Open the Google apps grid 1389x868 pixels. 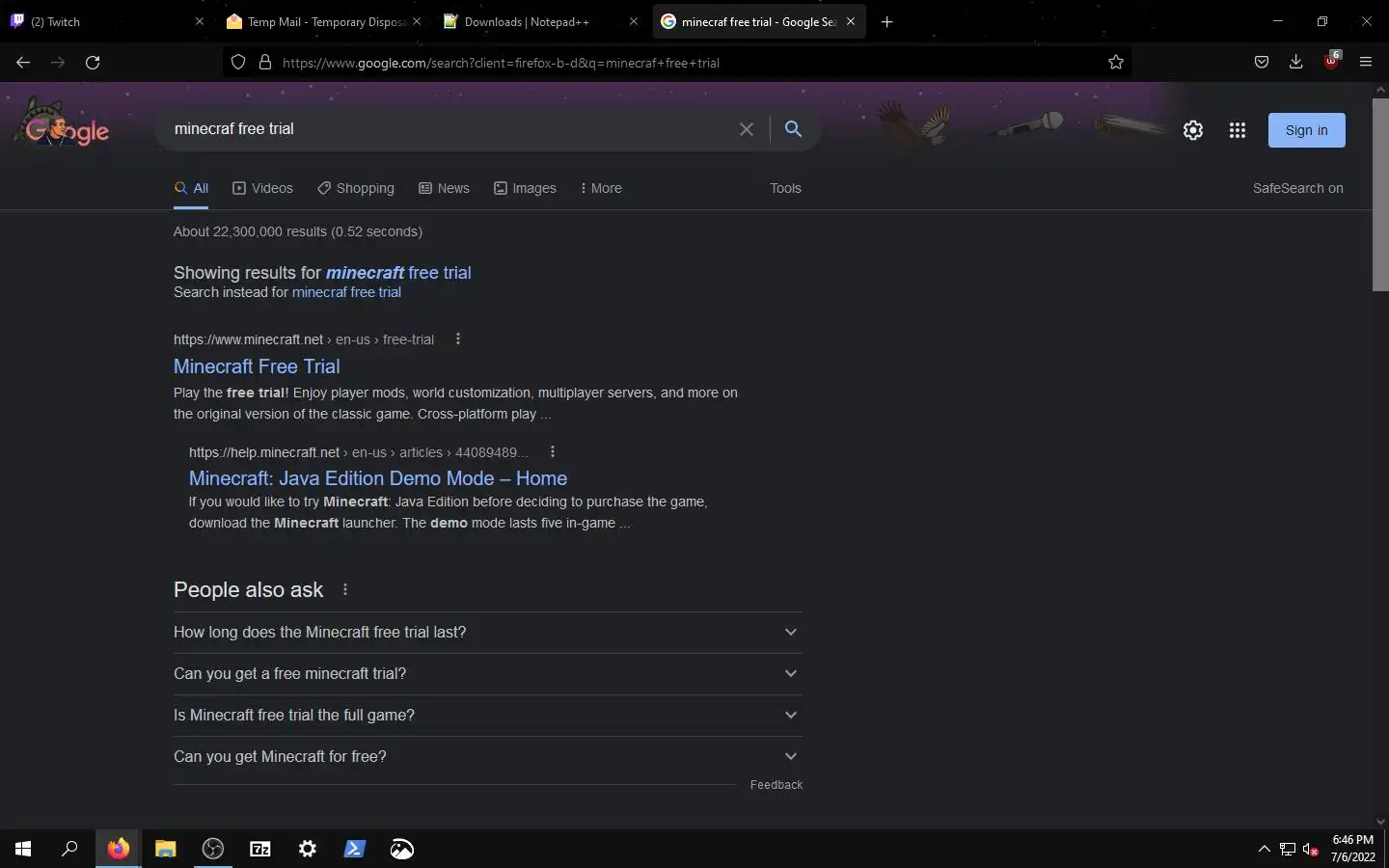click(x=1238, y=130)
